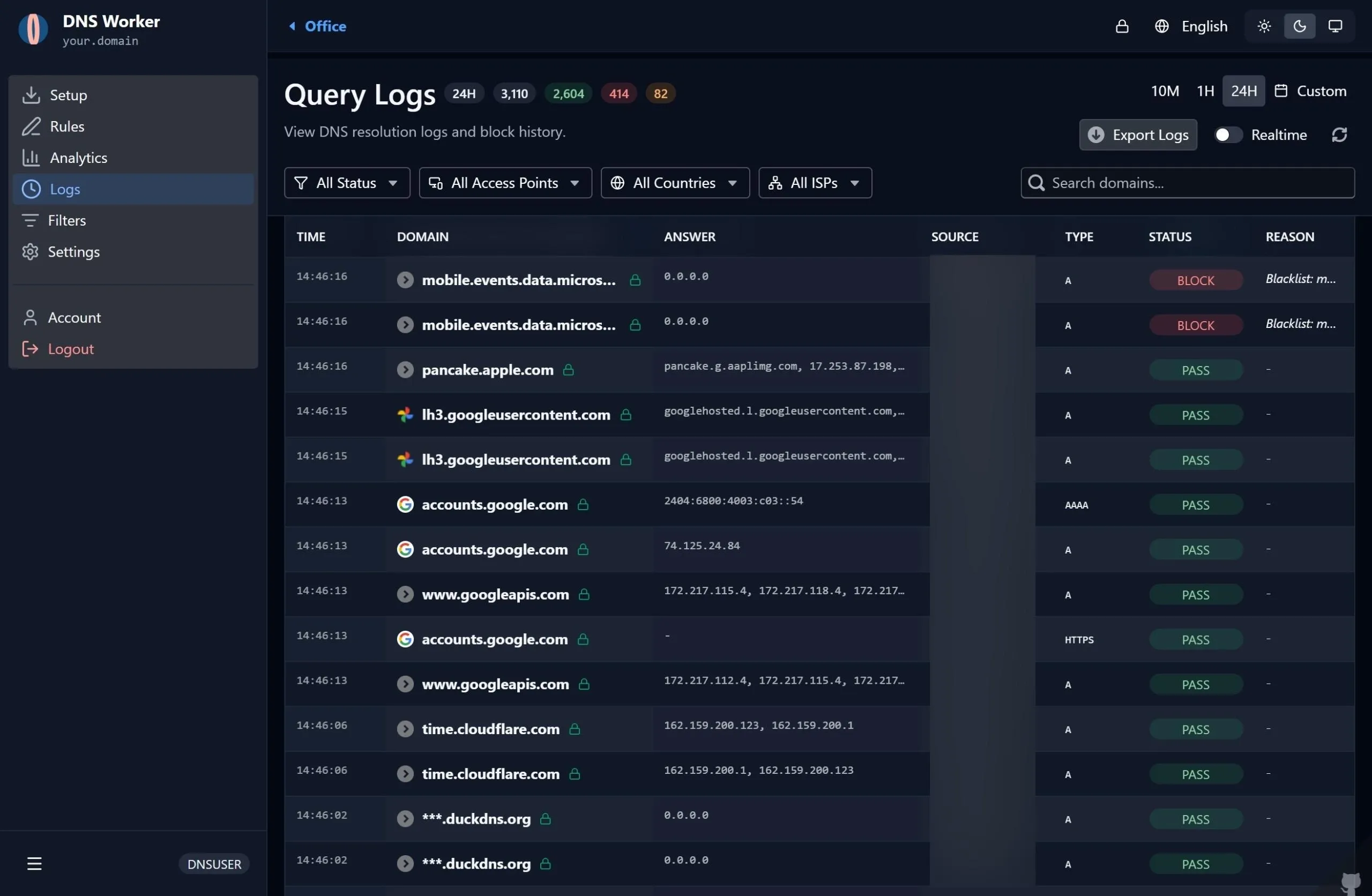Expand the pancake.apple.com row chevron
The image size is (1372, 896).
tap(405, 370)
